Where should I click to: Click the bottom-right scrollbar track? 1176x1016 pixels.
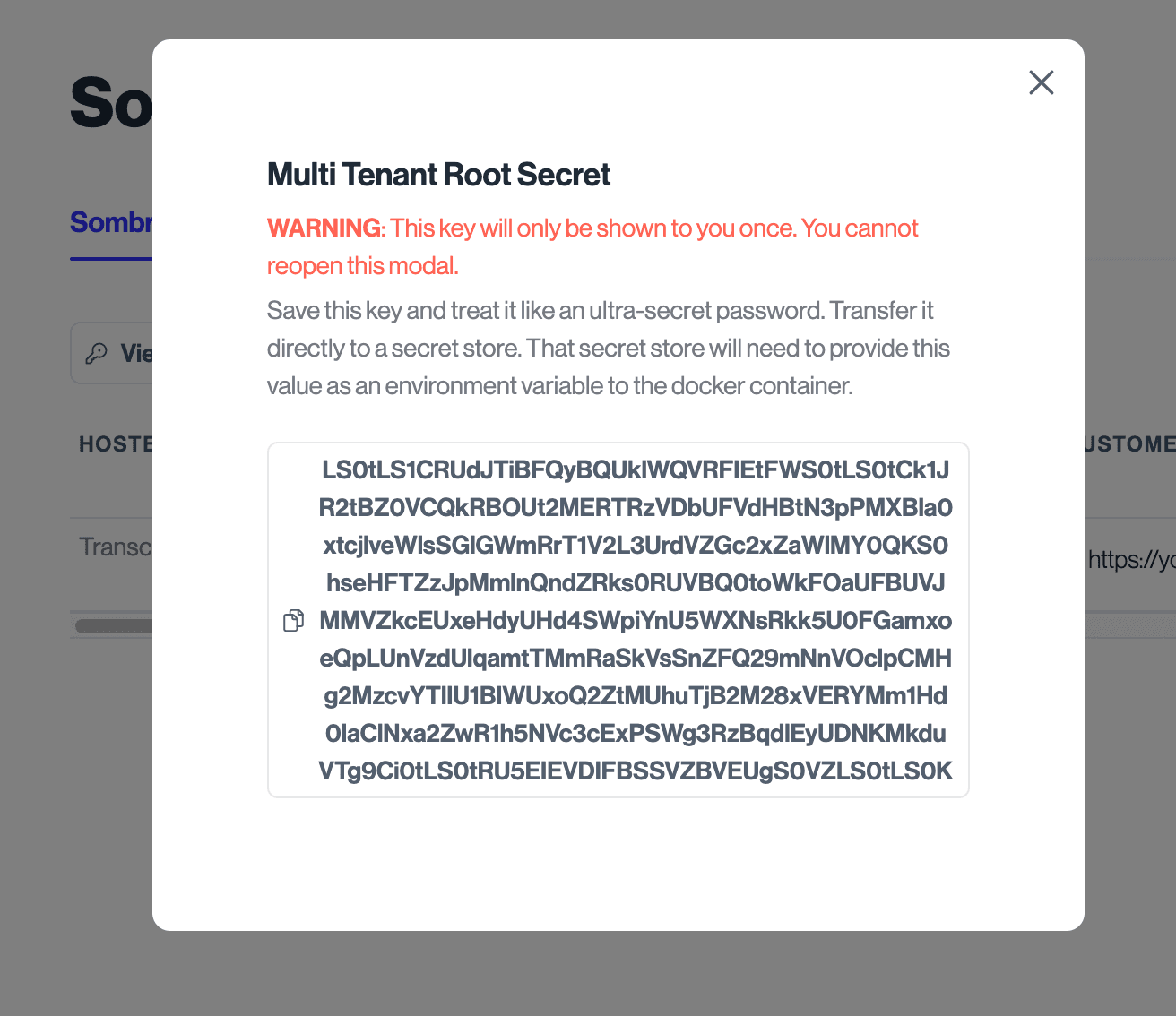(1129, 624)
